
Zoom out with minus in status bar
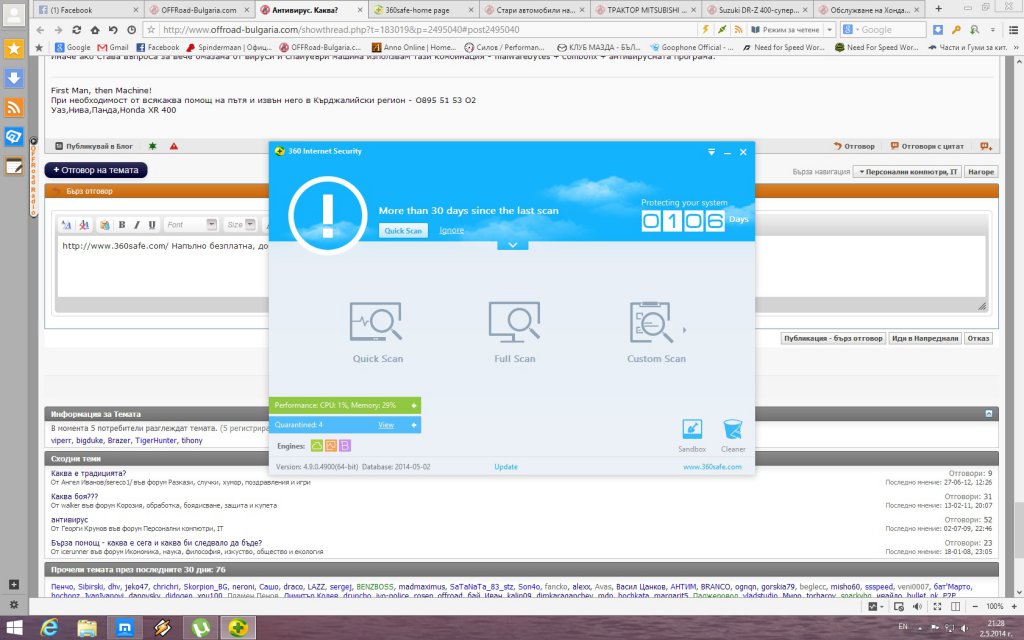click(x=975, y=607)
